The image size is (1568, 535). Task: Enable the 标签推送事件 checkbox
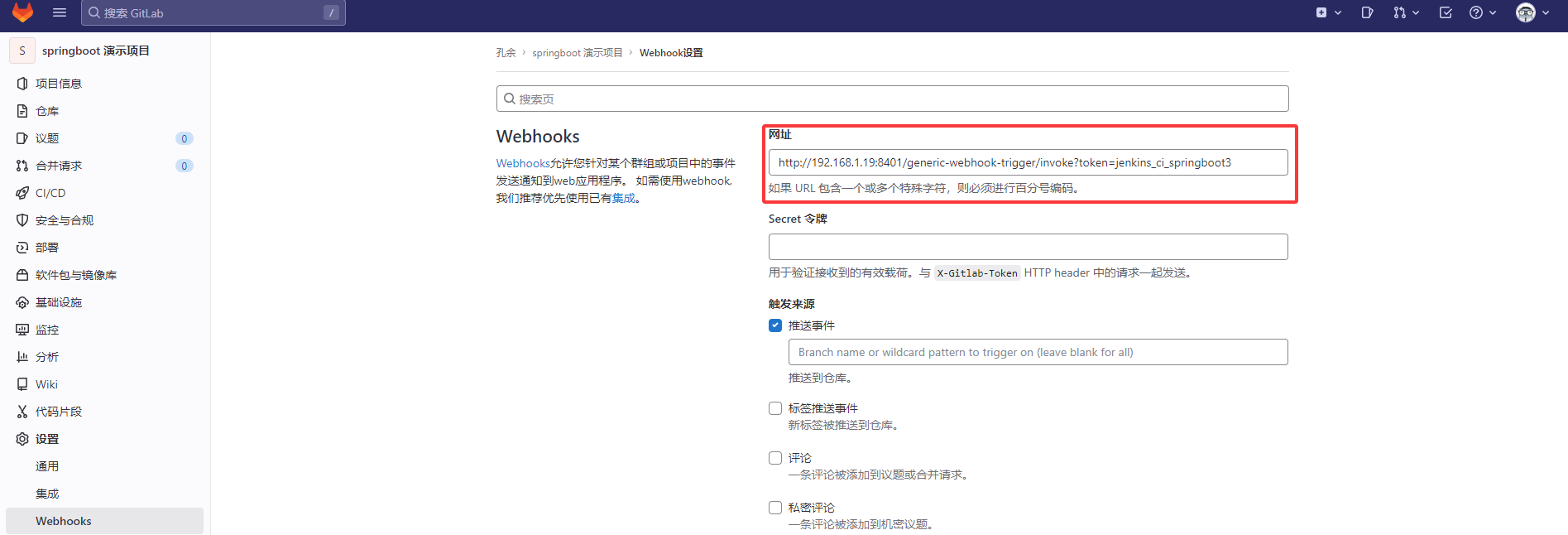point(775,408)
